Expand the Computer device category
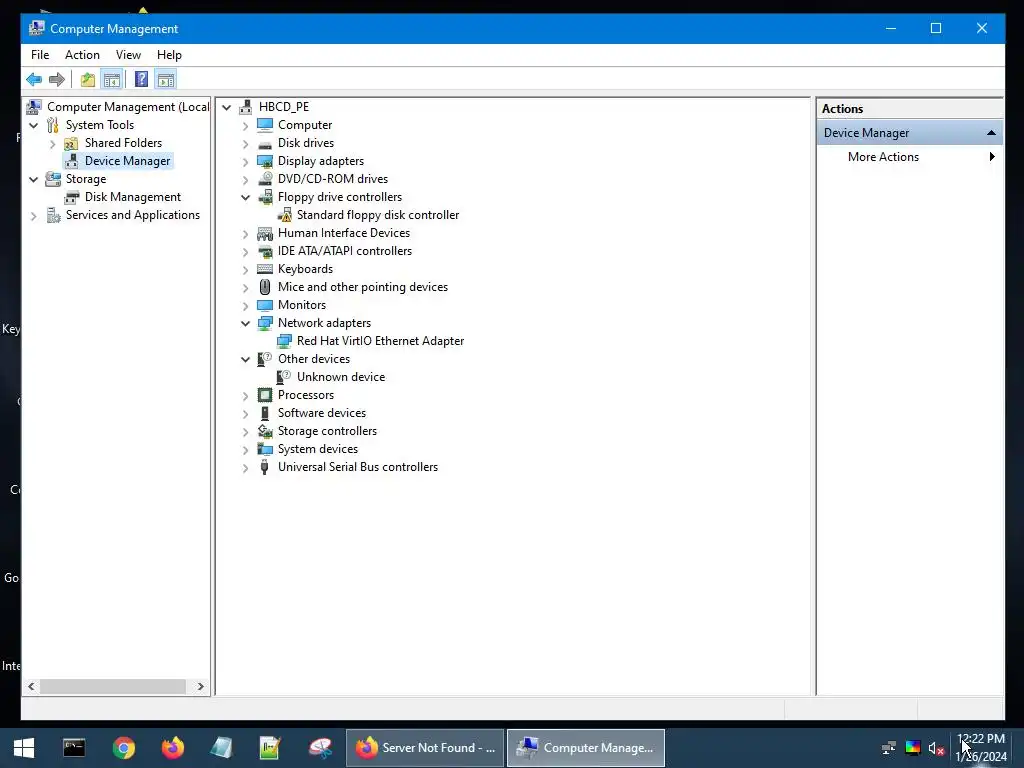Image resolution: width=1024 pixels, height=768 pixels. click(246, 125)
